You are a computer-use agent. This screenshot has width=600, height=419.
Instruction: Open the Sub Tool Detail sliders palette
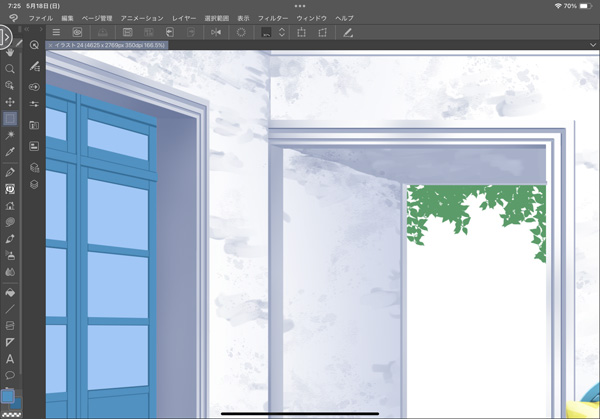point(35,105)
